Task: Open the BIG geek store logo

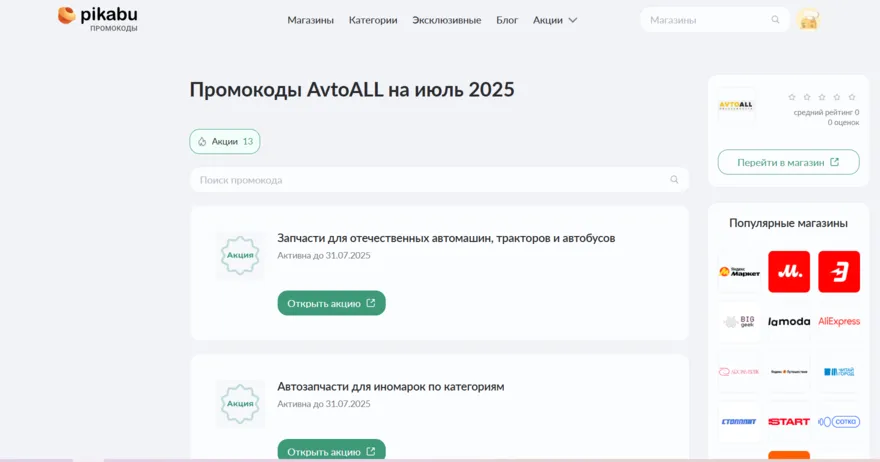Action: (x=739, y=322)
